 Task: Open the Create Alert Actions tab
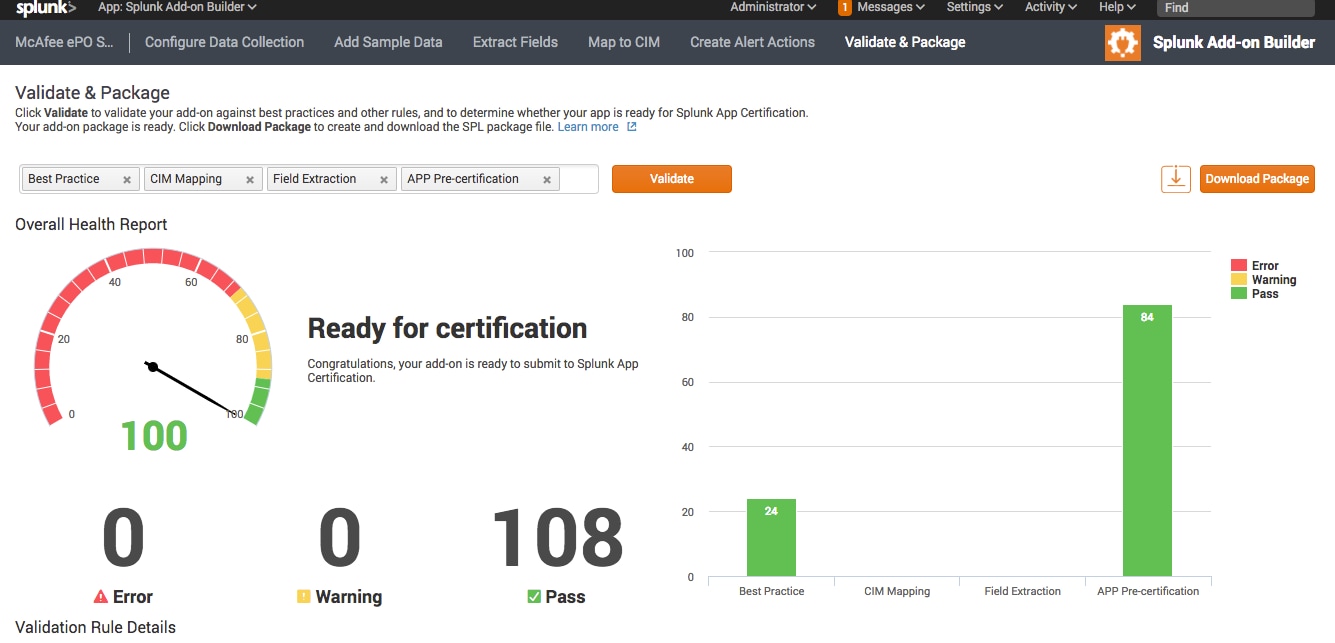coord(752,42)
